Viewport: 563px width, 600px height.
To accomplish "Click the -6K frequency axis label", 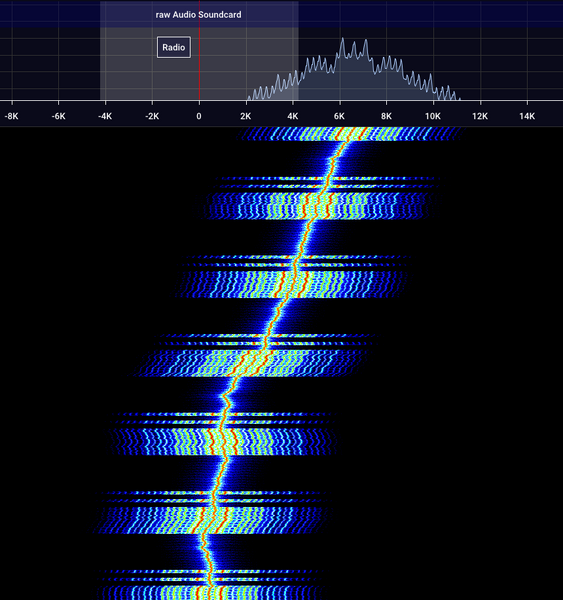I will (58, 116).
